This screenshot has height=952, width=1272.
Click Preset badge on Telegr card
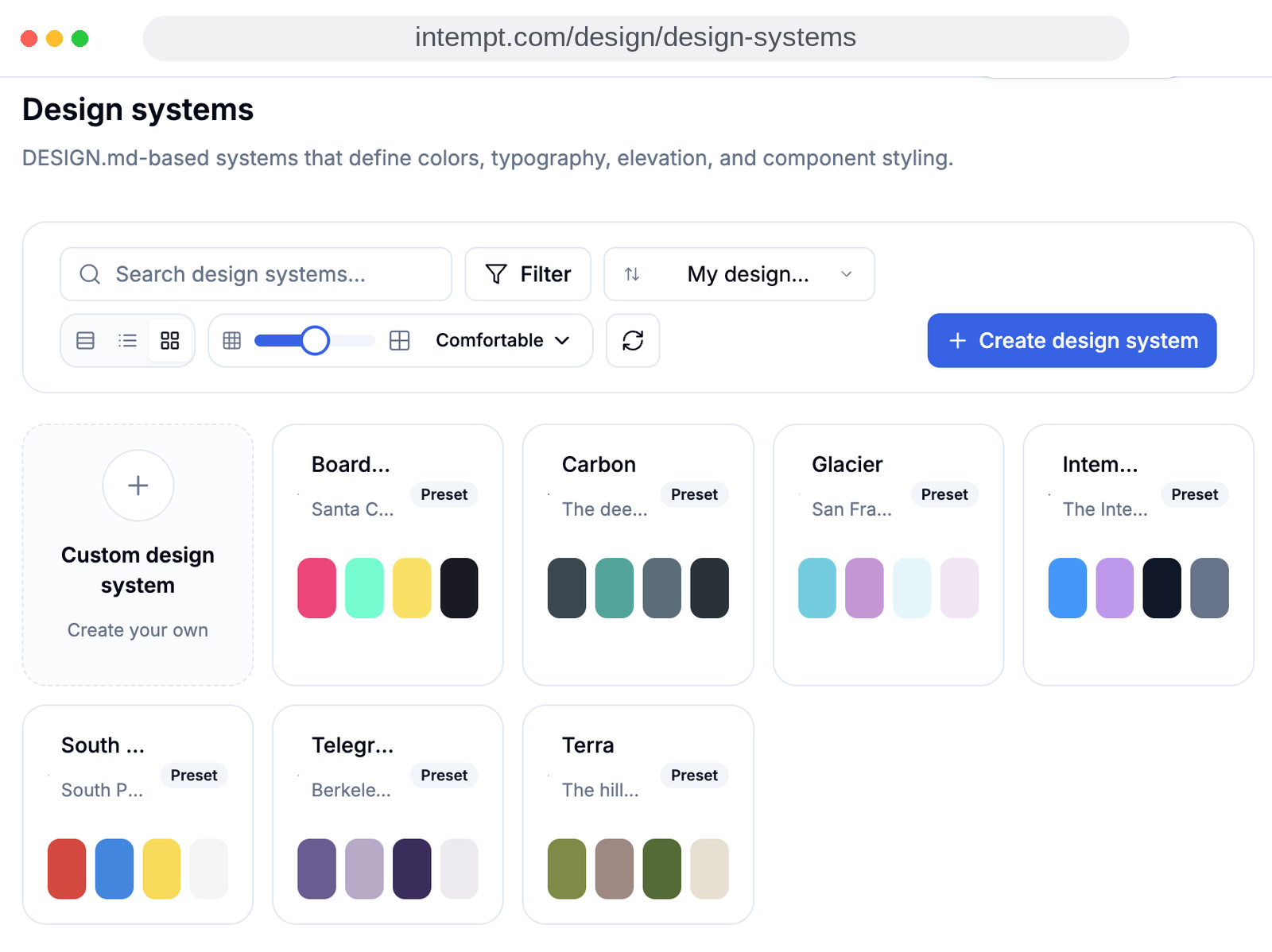444,776
